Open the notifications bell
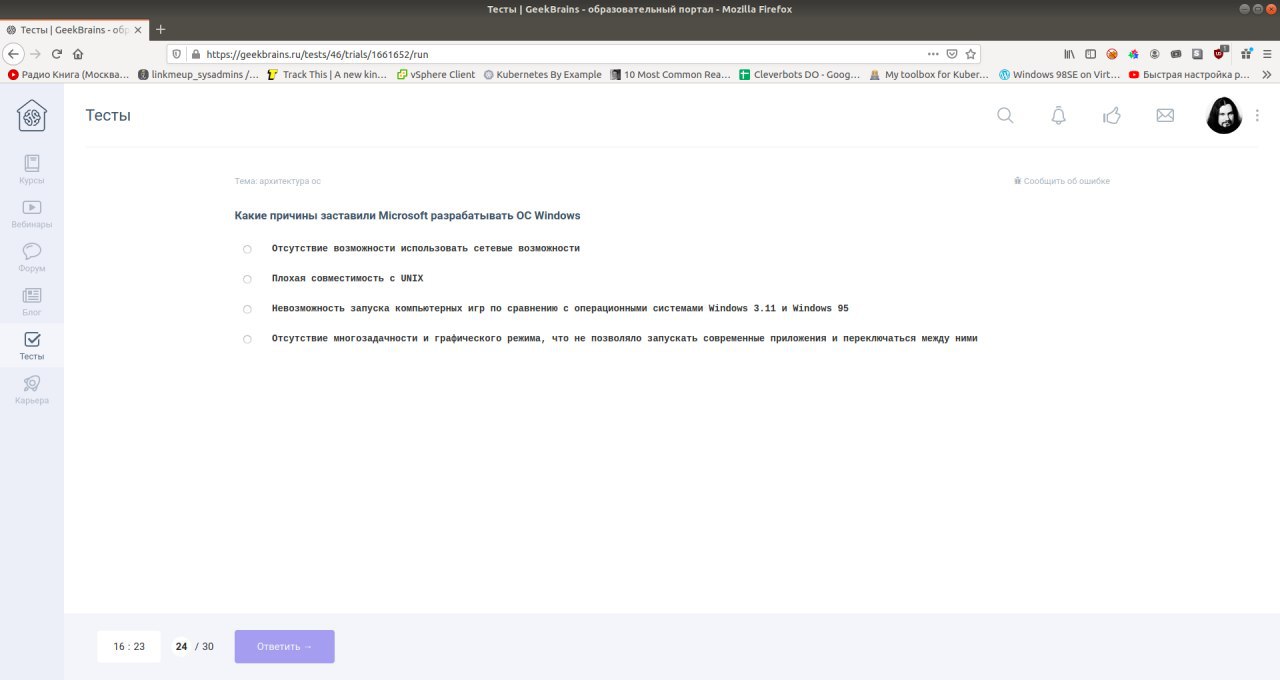The image size is (1280, 680). point(1058,115)
